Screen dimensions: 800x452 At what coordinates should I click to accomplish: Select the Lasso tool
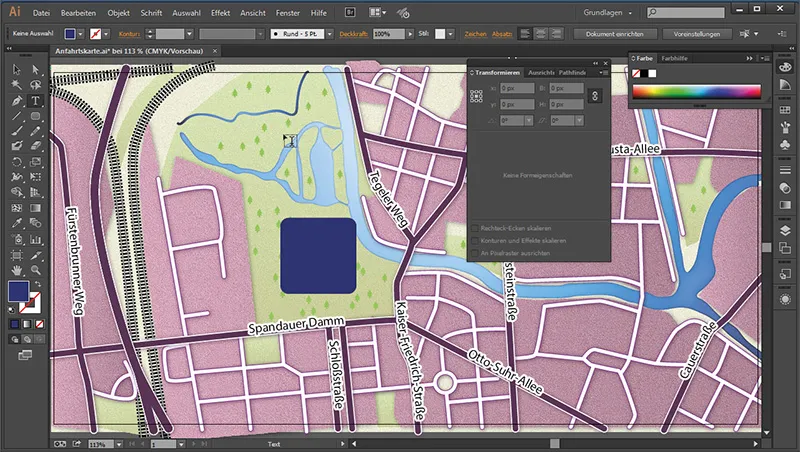point(35,85)
